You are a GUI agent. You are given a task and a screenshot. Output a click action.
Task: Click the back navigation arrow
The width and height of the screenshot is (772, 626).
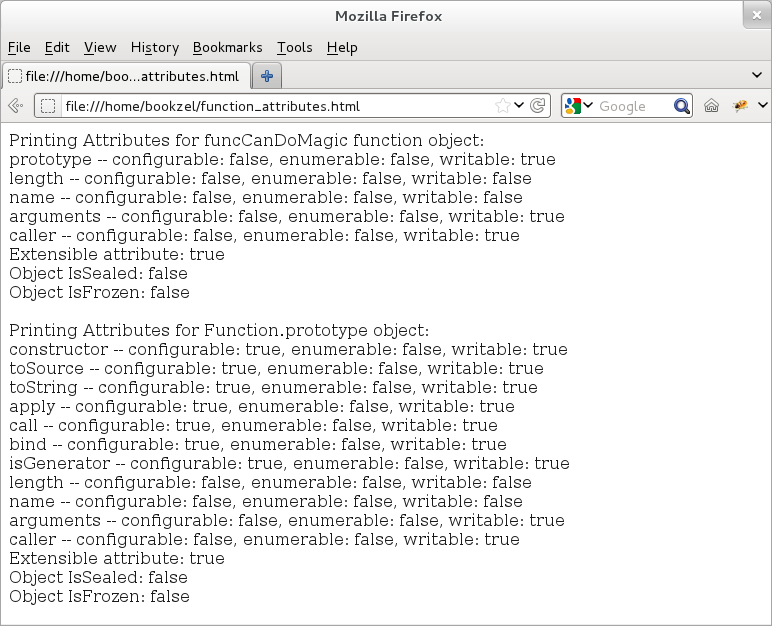coord(15,106)
